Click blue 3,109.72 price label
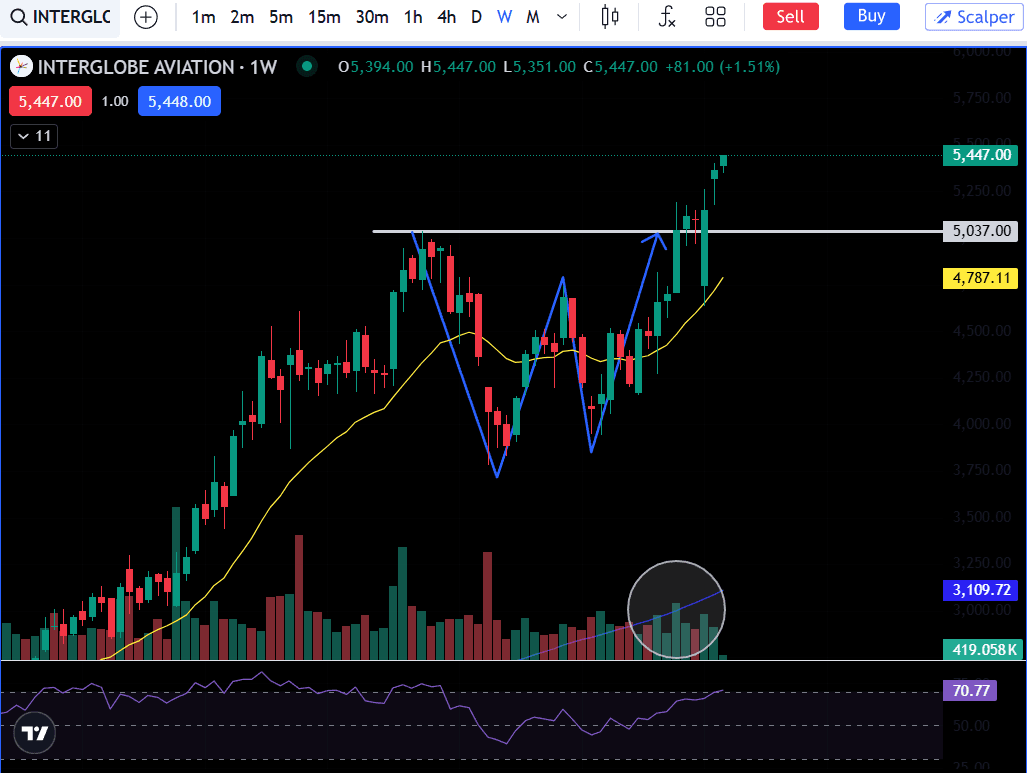Image resolution: width=1027 pixels, height=773 pixels. 980,590
